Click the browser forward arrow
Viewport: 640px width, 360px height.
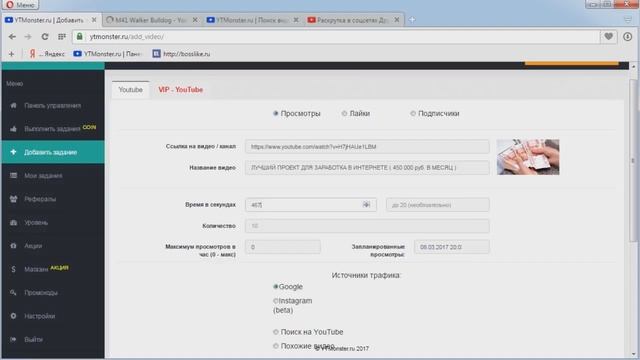coord(28,37)
